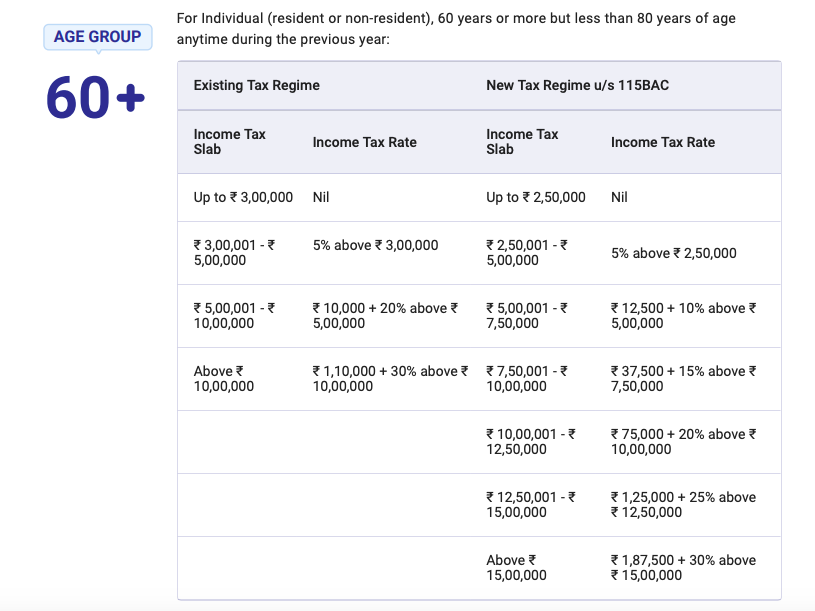The image size is (815, 611).
Task: Click the ₹ 1,25,000 + 25% rate cell
Action: pos(683,504)
